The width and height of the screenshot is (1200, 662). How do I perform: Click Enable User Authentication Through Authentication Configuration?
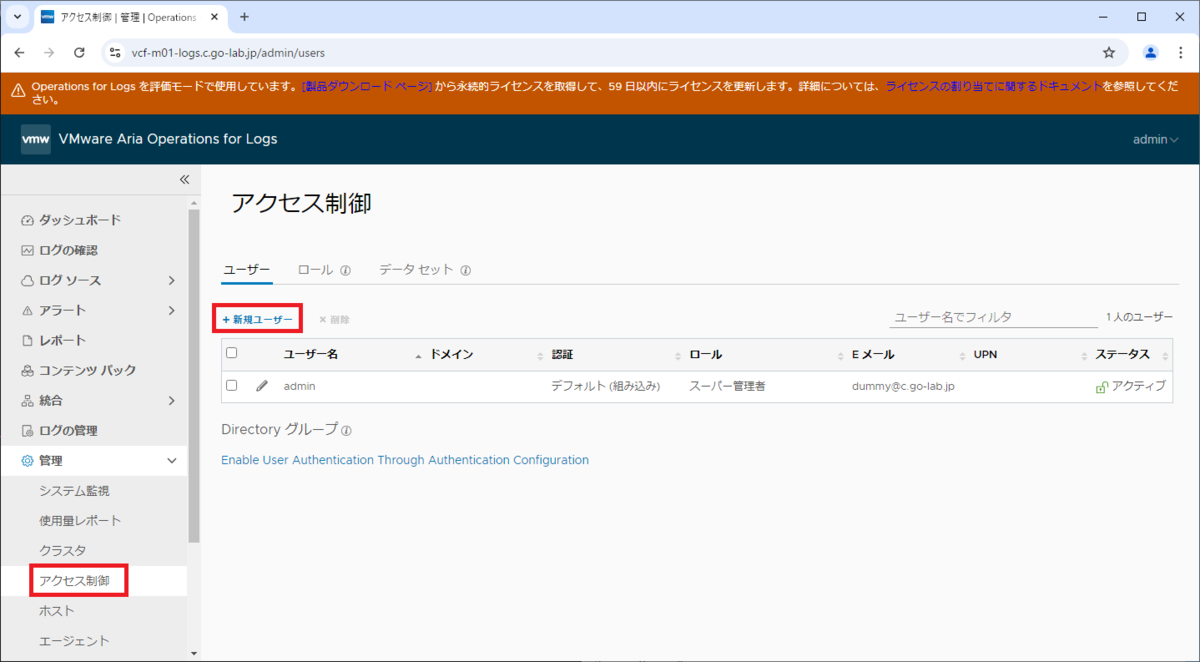(405, 460)
